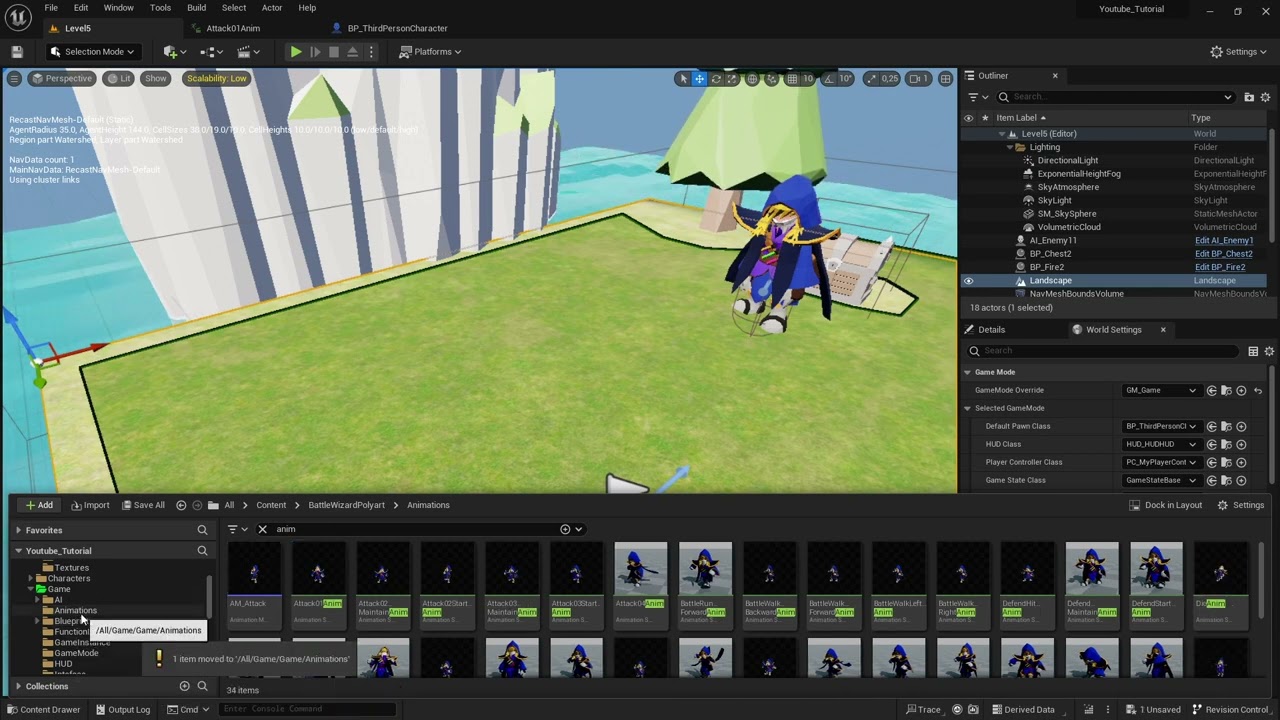This screenshot has width=1280, height=720.
Task: Click the save level floppy disk icon
Action: pos(17,52)
